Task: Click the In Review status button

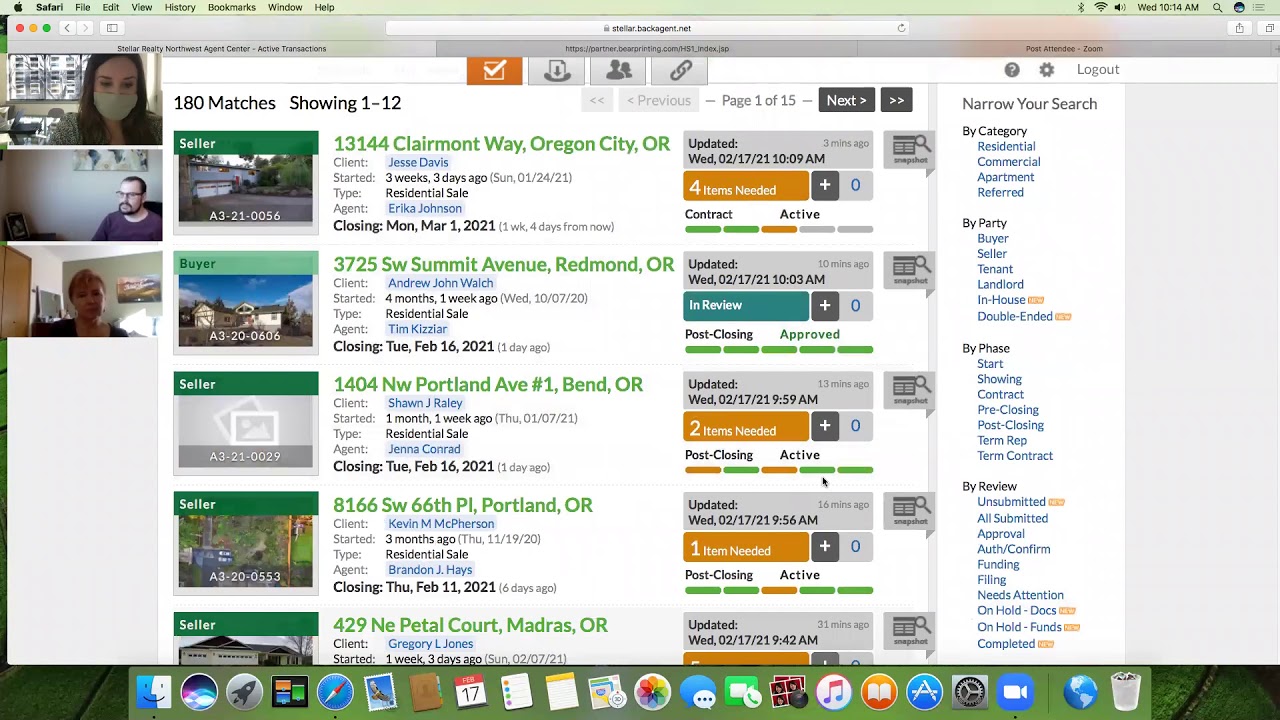Action: point(746,306)
